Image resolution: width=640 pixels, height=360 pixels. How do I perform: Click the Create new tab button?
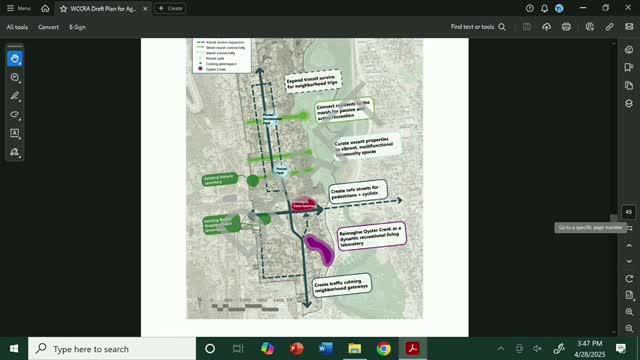170,8
